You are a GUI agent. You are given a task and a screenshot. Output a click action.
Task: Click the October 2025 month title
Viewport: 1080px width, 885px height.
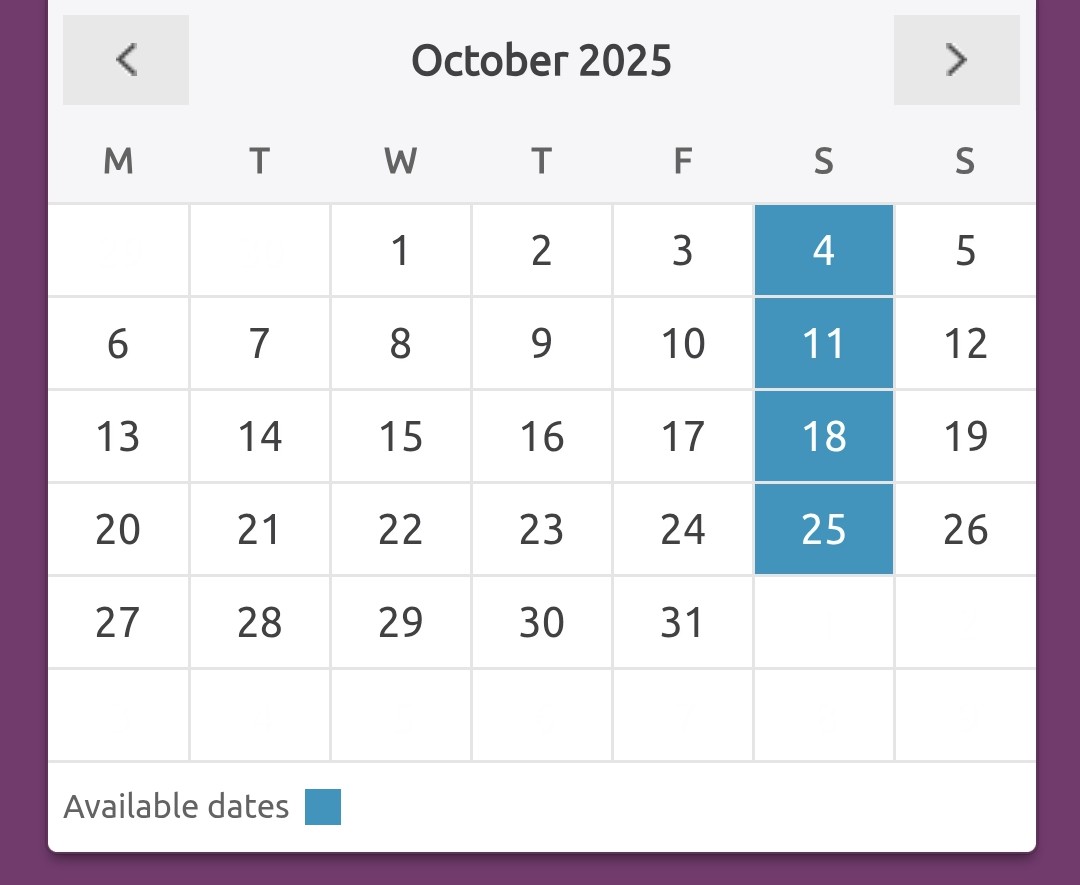pos(541,60)
